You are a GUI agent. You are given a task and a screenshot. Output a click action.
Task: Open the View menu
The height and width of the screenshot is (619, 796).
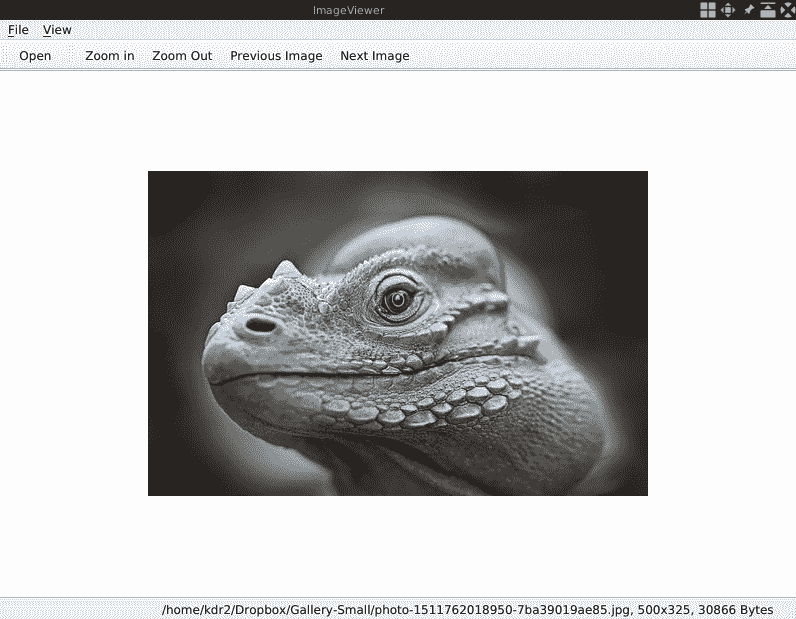pos(57,30)
